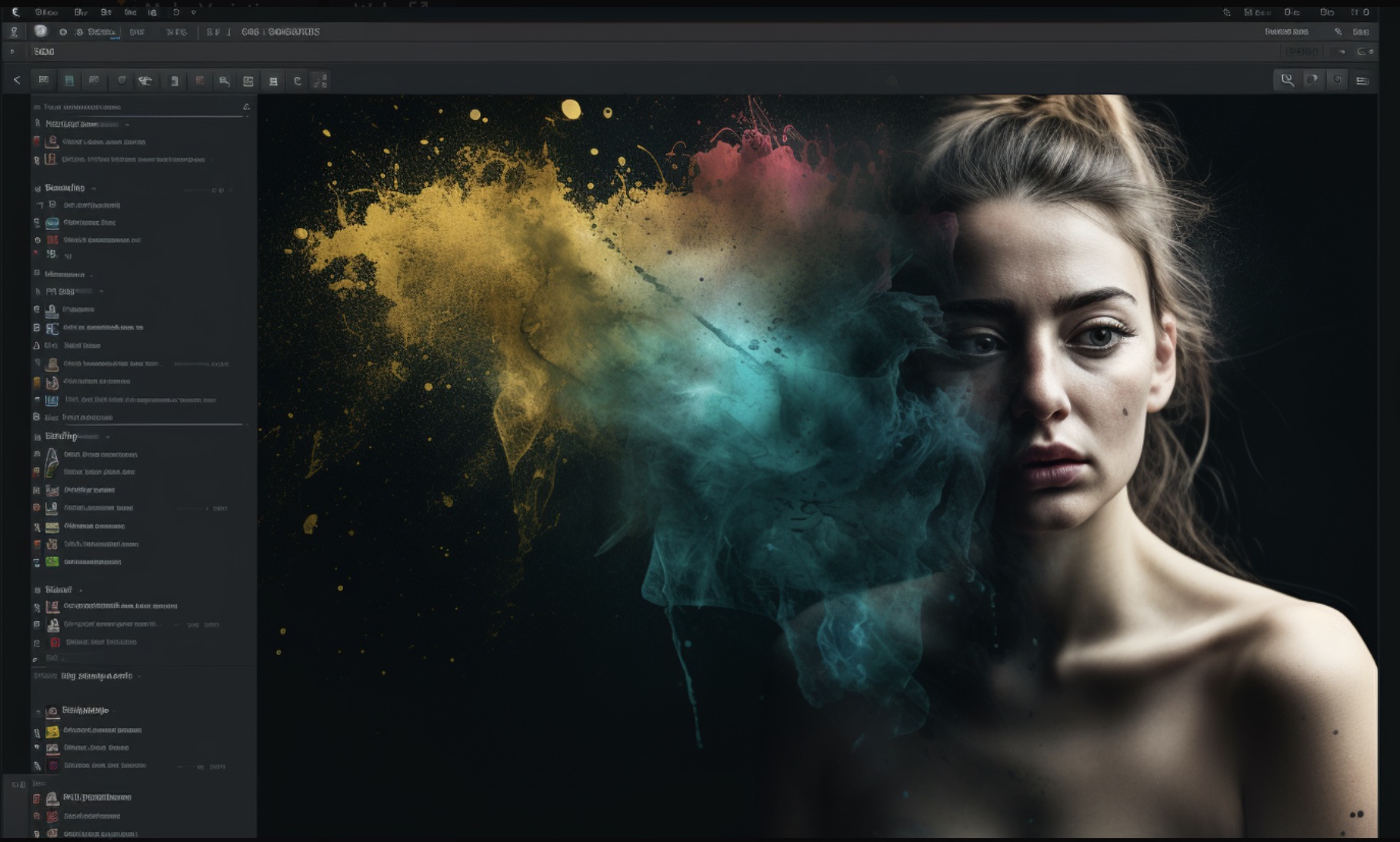Select the yellow layer thumbnail near panel bottom
Image resolution: width=1400 pixels, height=842 pixels.
tap(52, 731)
